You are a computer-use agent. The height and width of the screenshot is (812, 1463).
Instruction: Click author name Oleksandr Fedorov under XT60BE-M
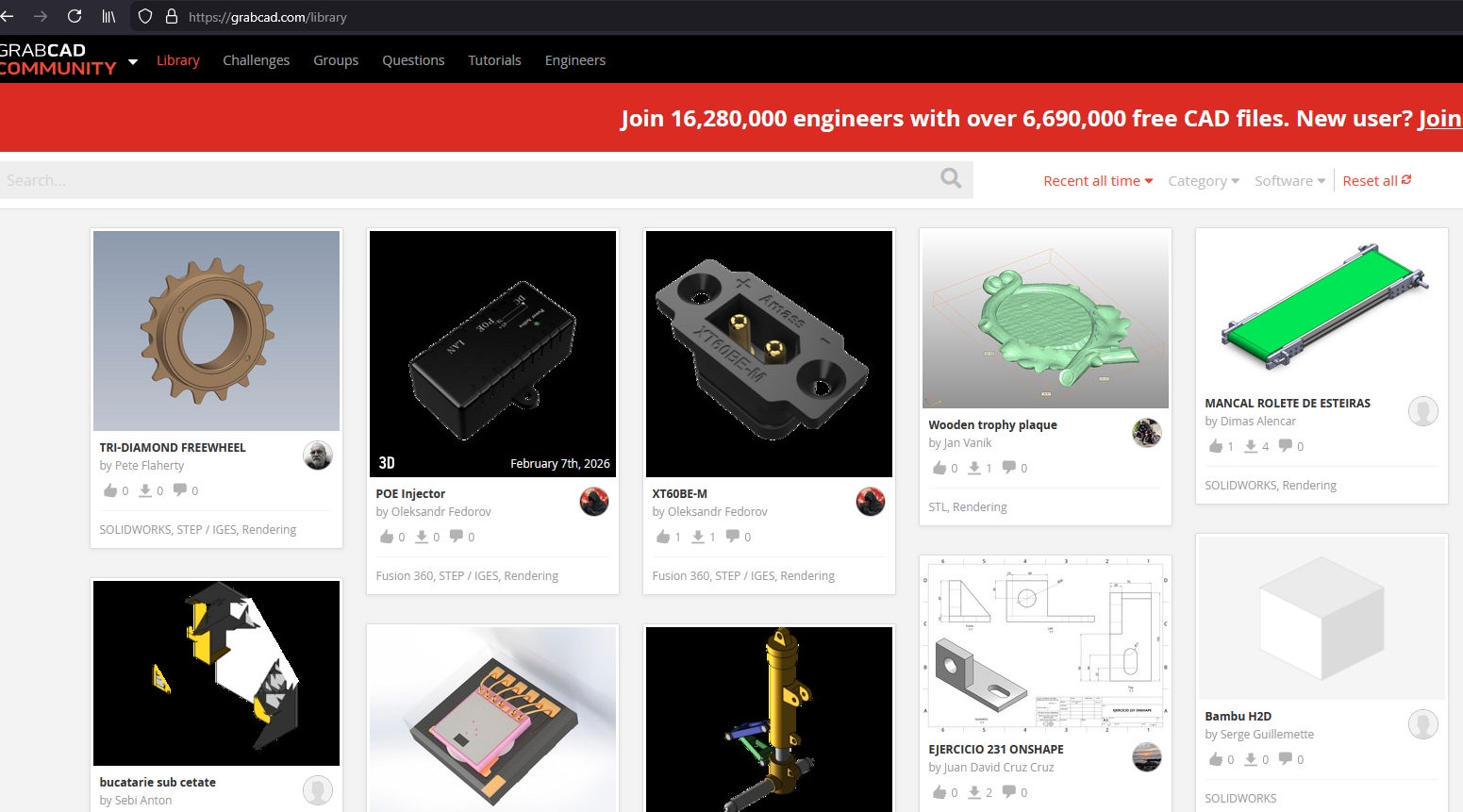[717, 512]
